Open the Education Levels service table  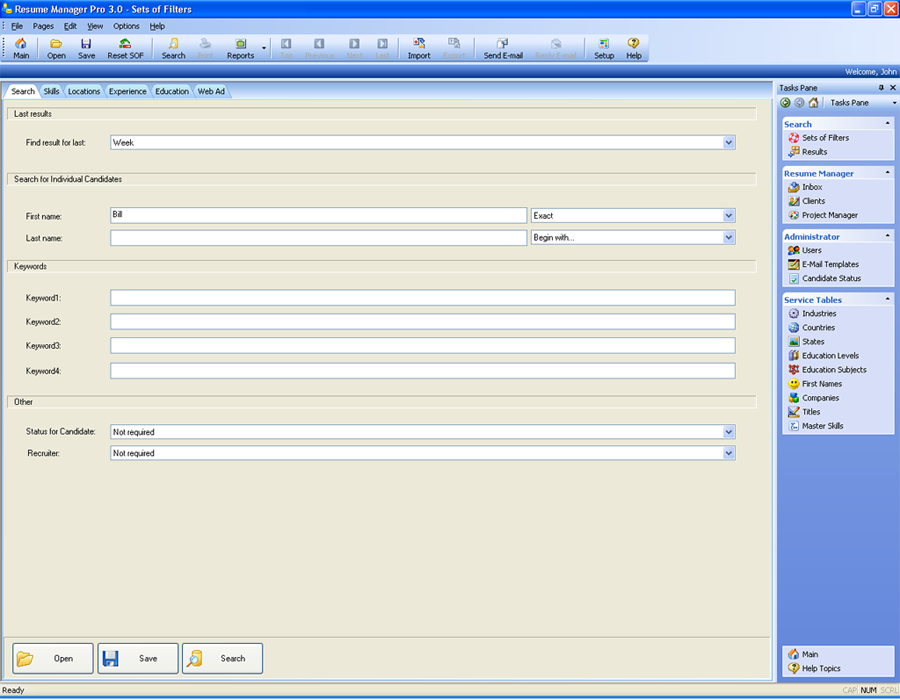pyautogui.click(x=824, y=356)
